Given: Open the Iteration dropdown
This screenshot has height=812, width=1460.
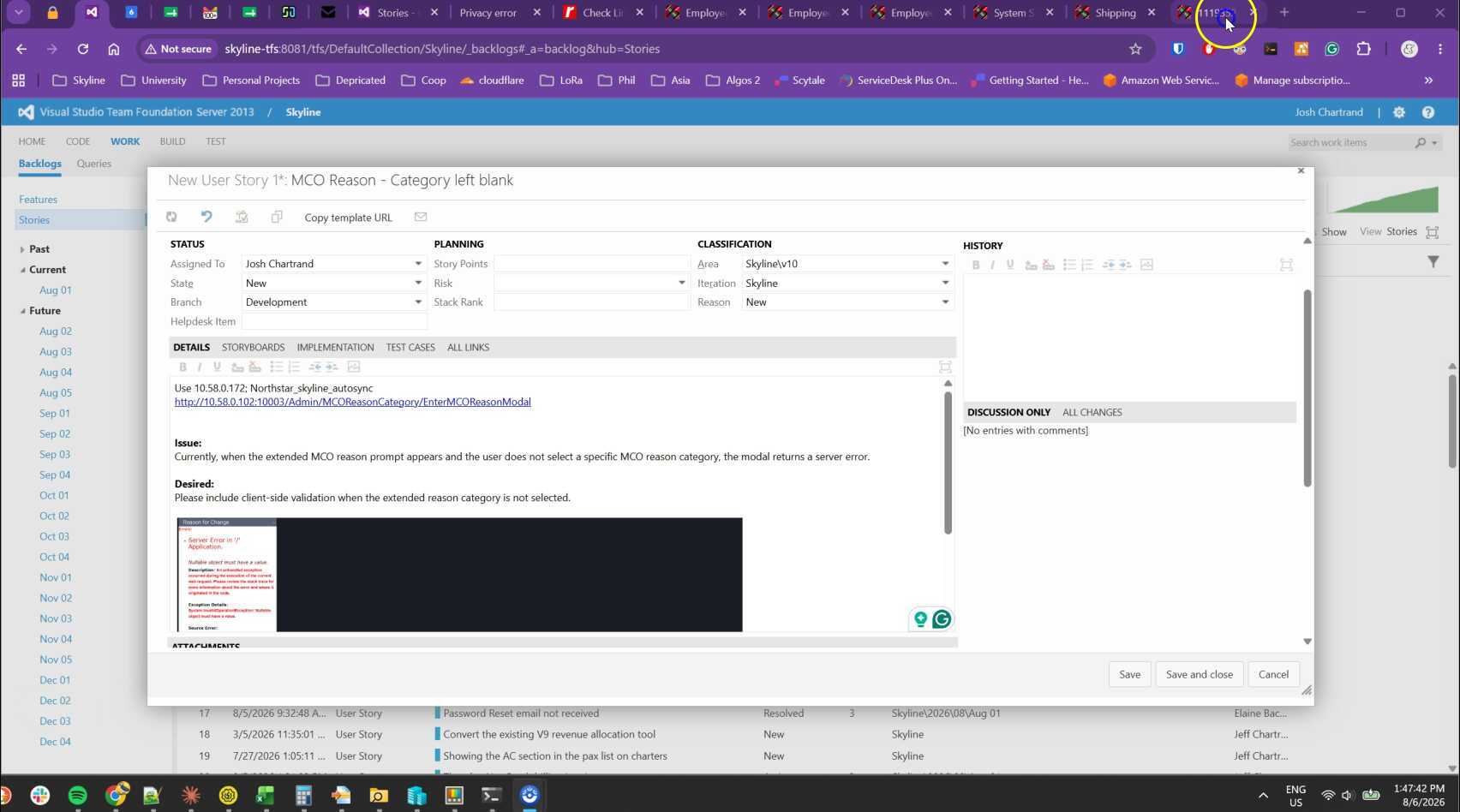Looking at the screenshot, I should point(945,284).
